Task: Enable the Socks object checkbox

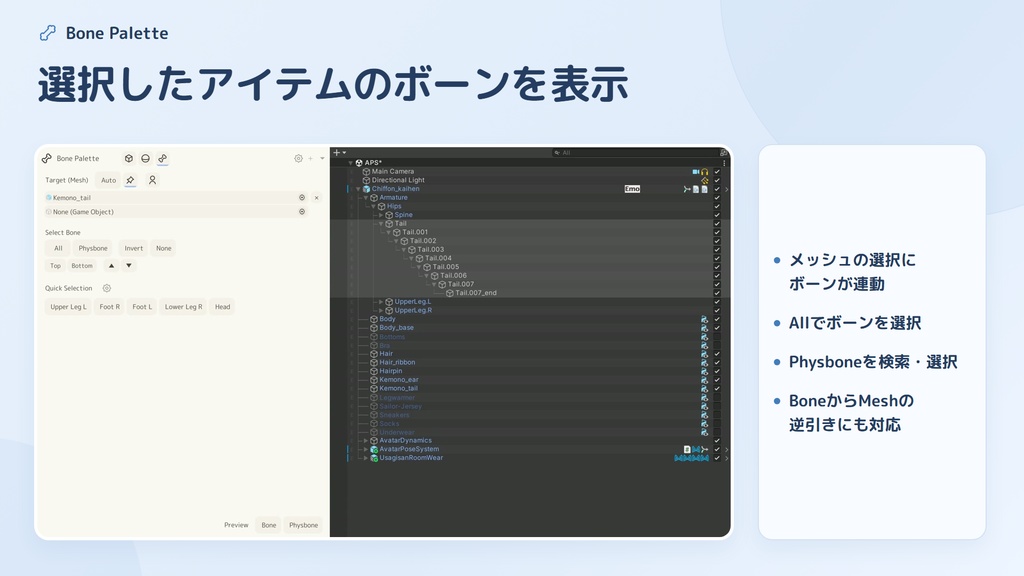Action: click(x=717, y=423)
